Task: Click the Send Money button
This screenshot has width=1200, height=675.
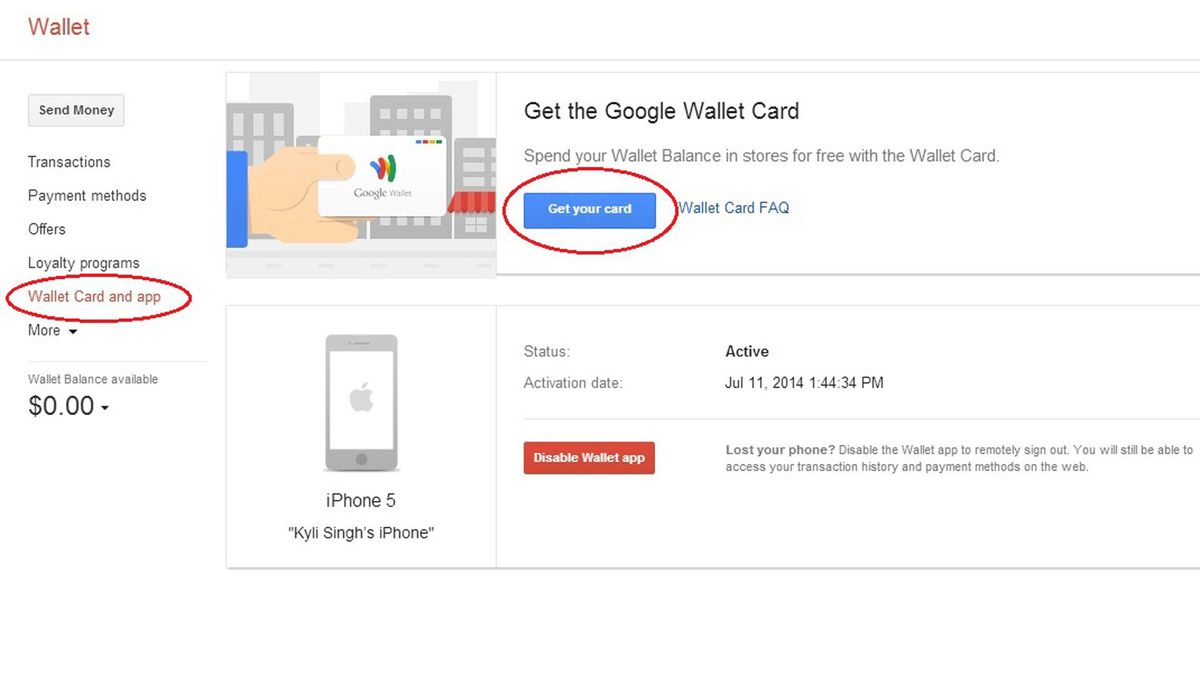Action: point(76,110)
